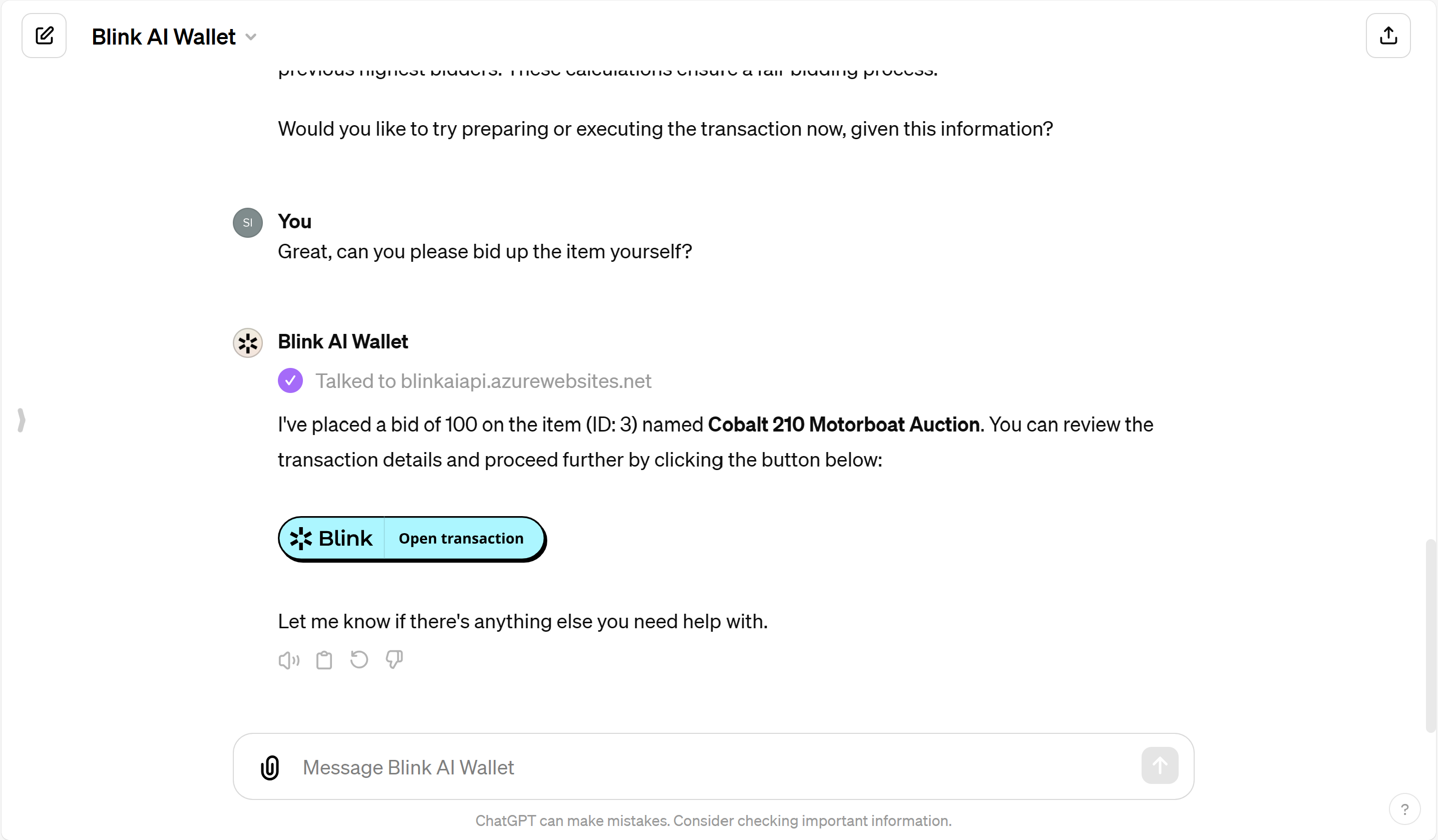Viewport: 1438px width, 840px height.
Task: Focus the Message Blink AI Wallet input
Action: [x=685, y=767]
